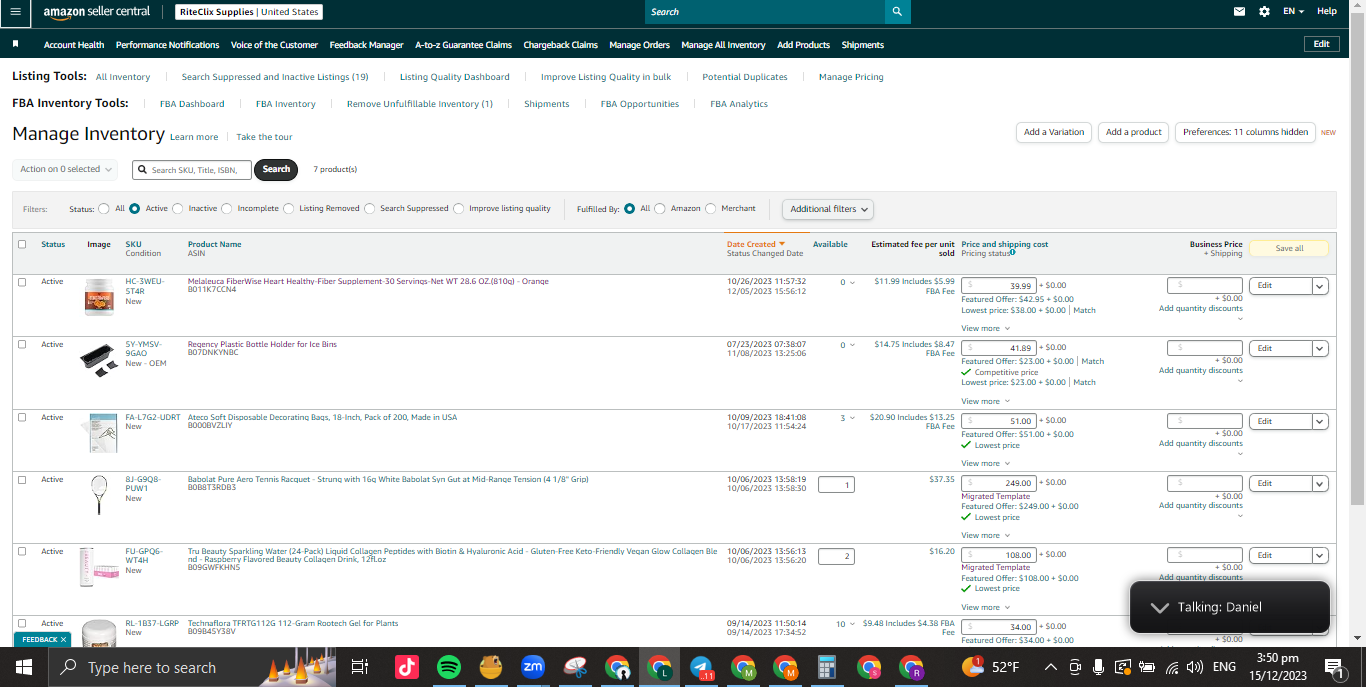Click the FiberWise supplement product image
The image size is (1366, 687).
99,297
